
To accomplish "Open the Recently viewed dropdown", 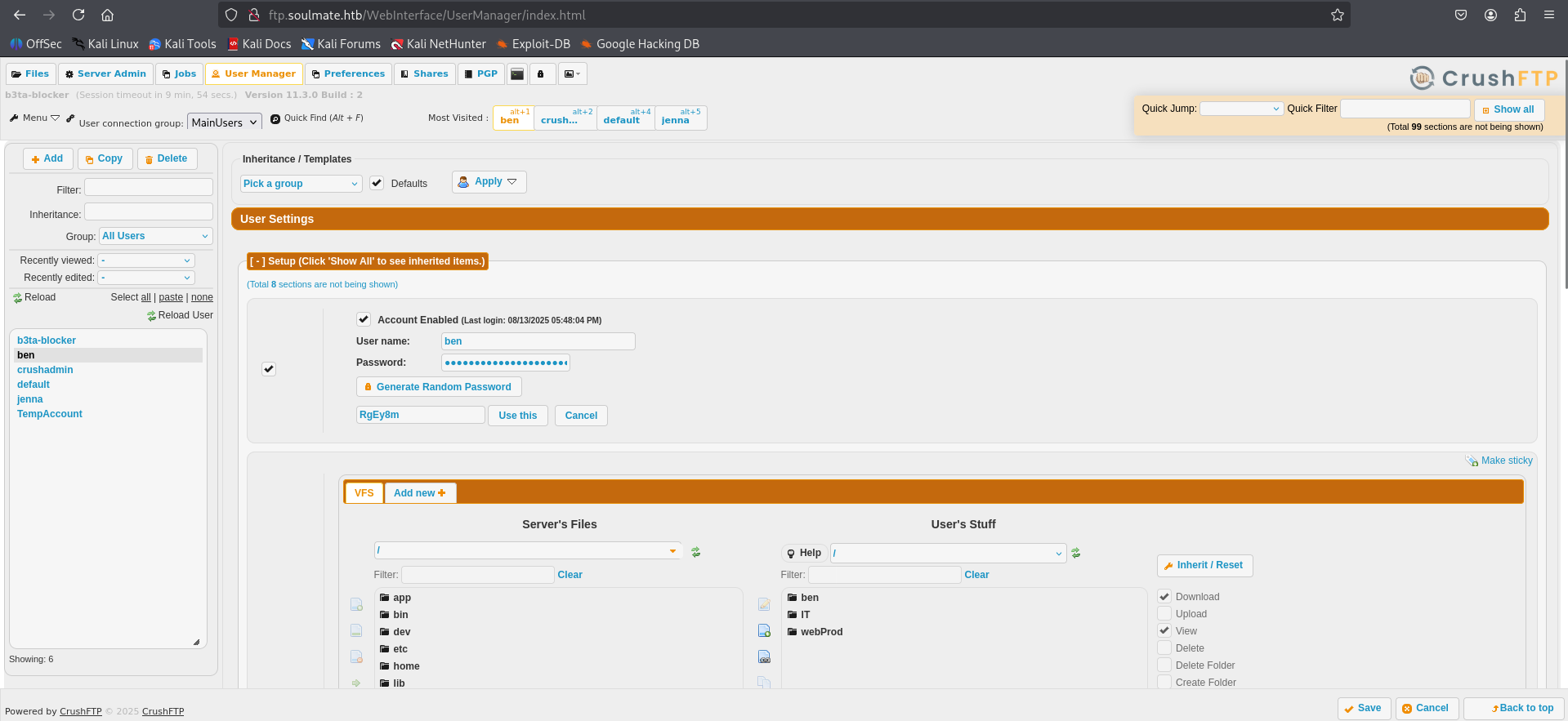I will click(x=146, y=260).
